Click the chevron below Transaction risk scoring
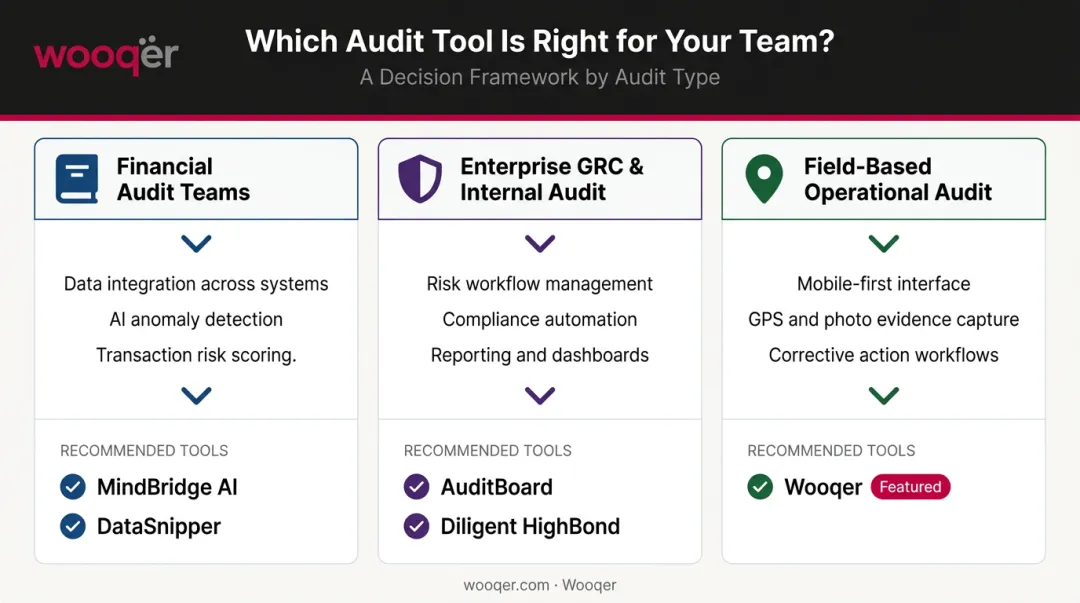Screen dimensions: 1080x603 pos(196,395)
